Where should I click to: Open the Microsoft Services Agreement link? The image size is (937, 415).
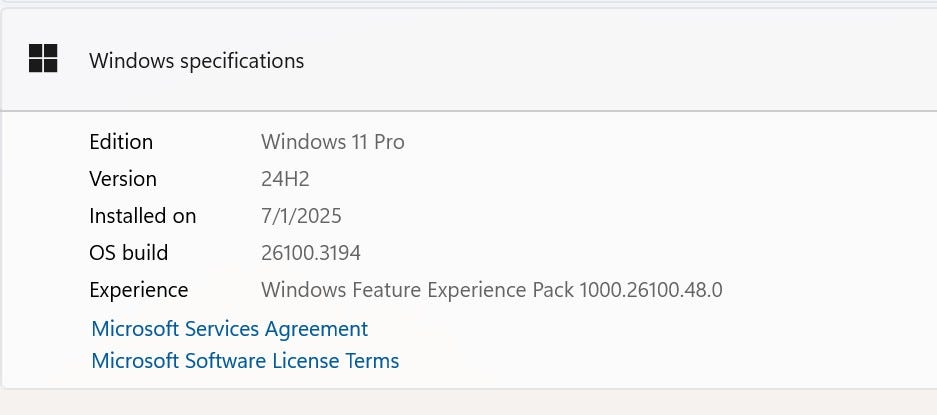(229, 328)
